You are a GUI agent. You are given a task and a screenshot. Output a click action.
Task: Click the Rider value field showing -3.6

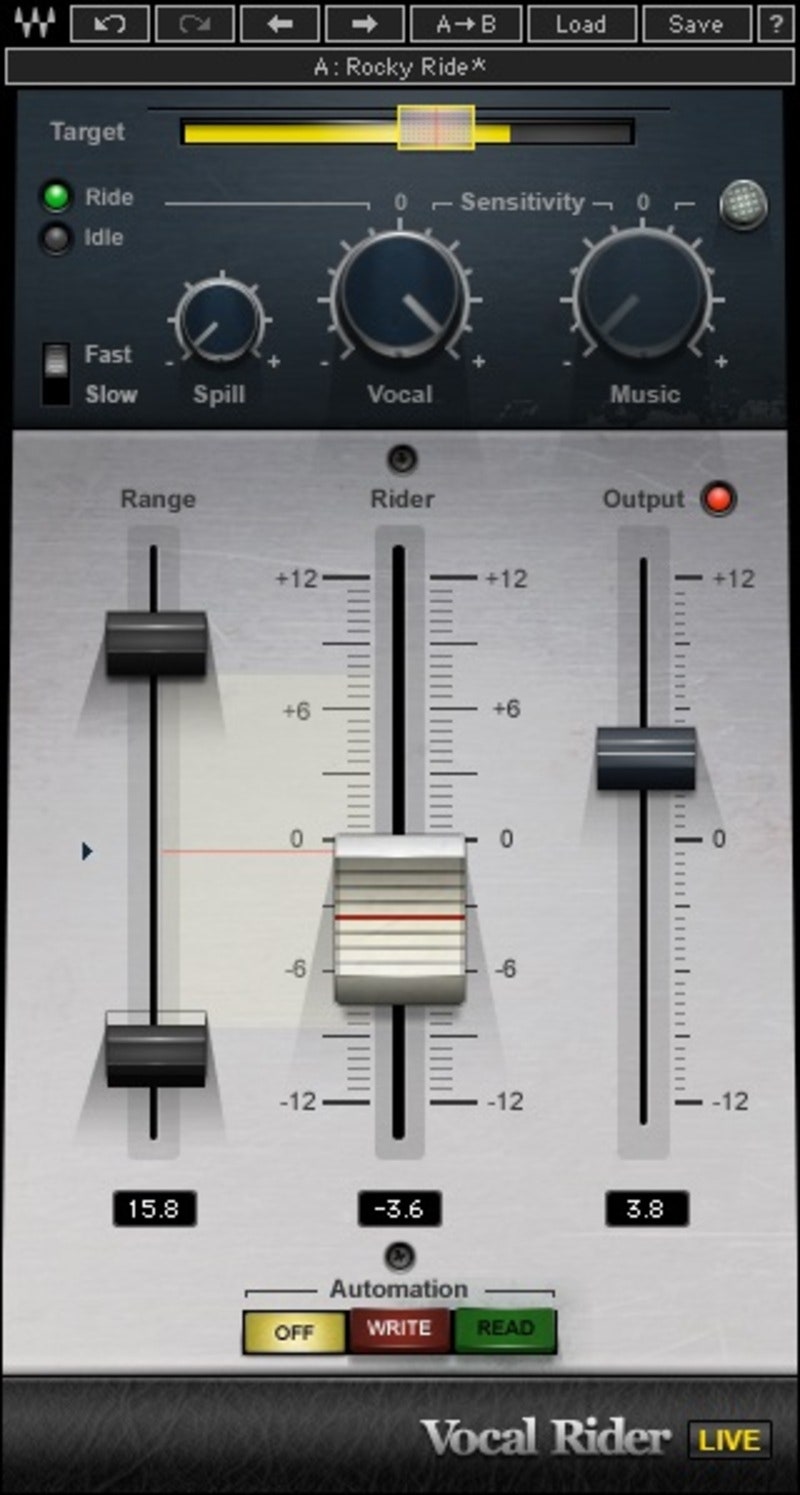click(399, 1209)
